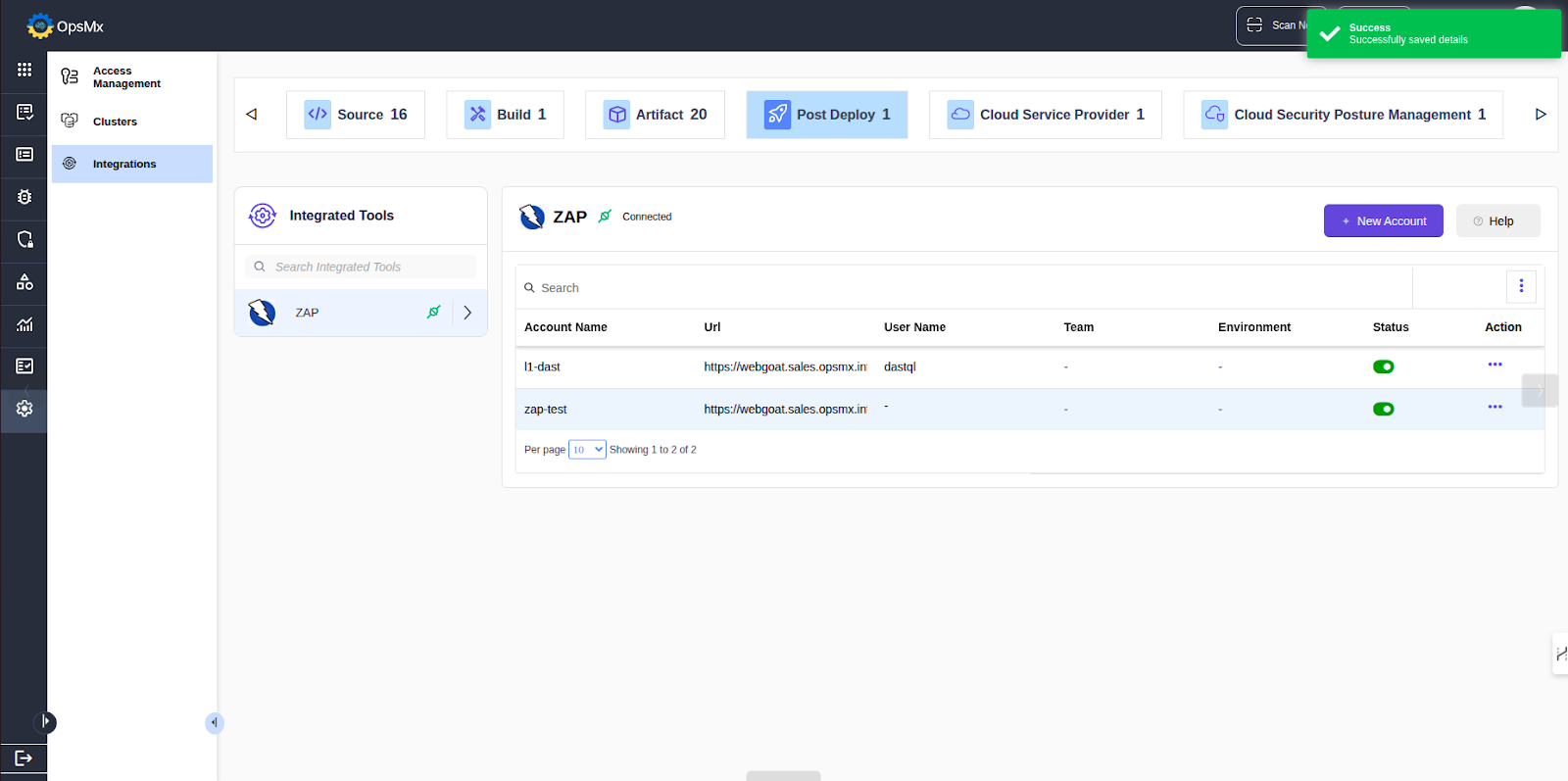Open the three-dot actions for zap-test
This screenshot has height=781, width=1568.
[x=1494, y=407]
